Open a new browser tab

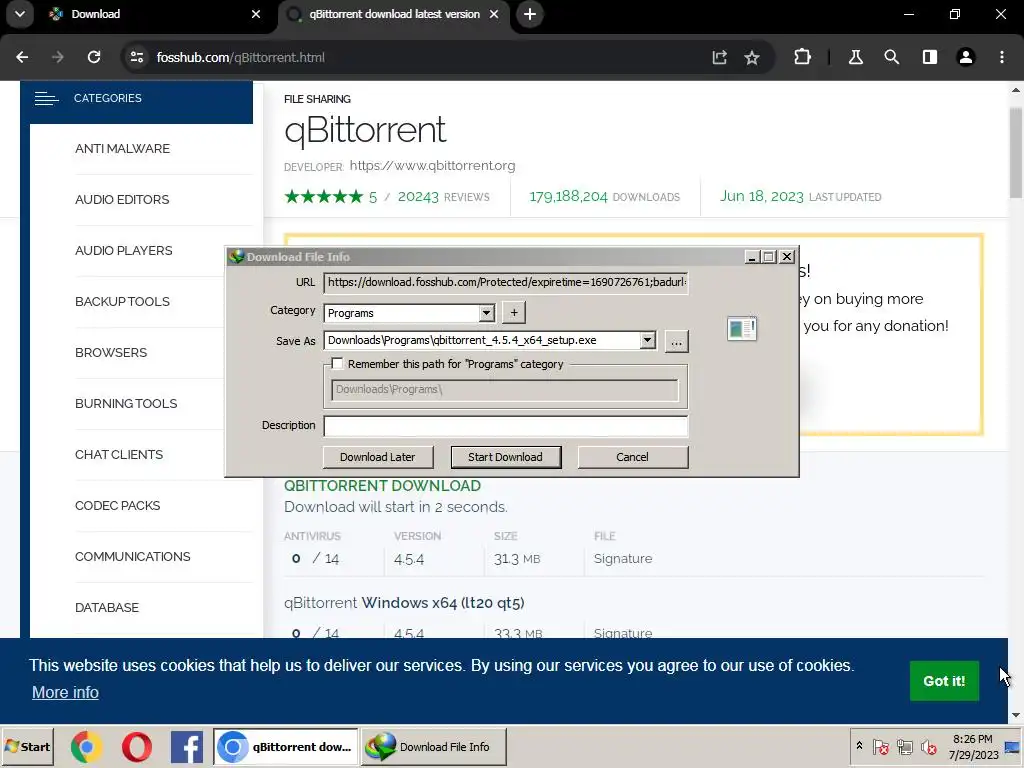click(x=530, y=14)
